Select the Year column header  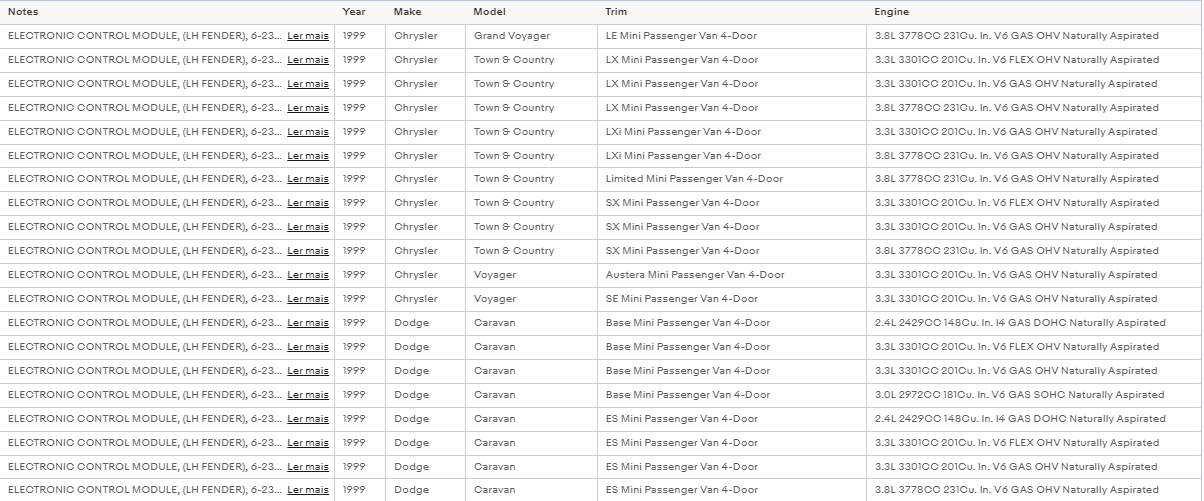(x=354, y=12)
